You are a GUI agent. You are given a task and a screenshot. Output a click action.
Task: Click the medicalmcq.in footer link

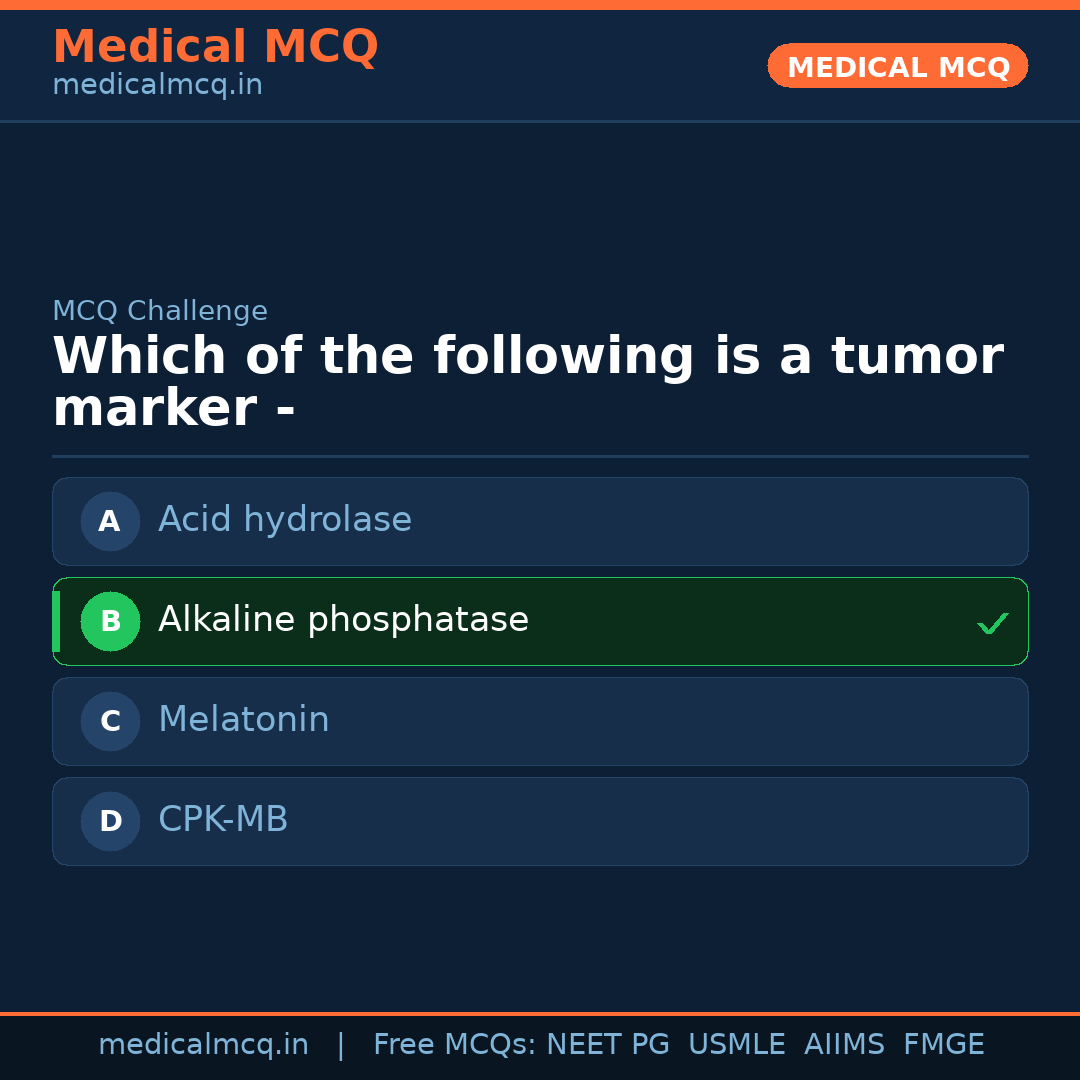click(204, 1044)
